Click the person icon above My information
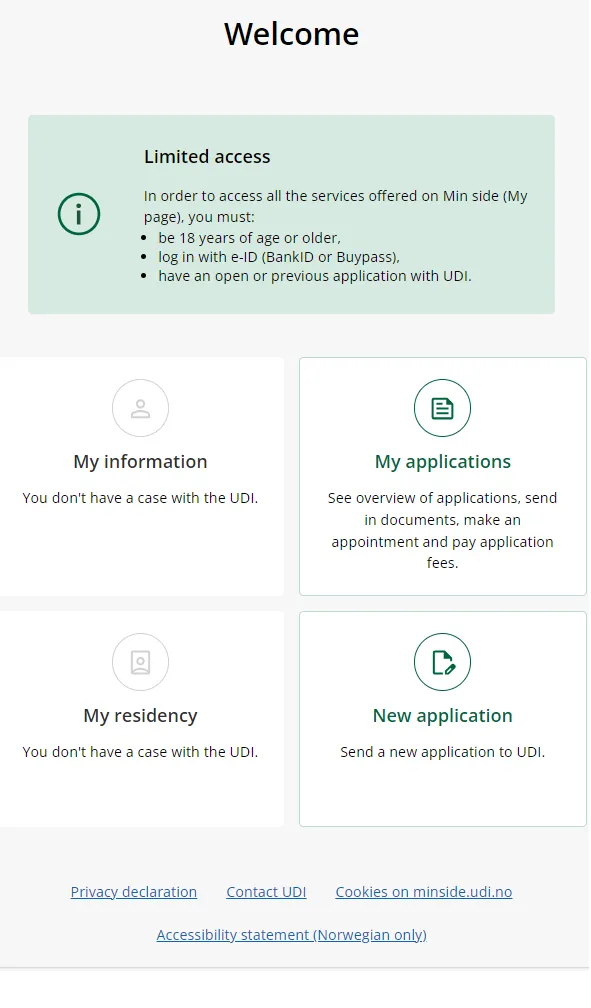591x1008 pixels. (140, 408)
